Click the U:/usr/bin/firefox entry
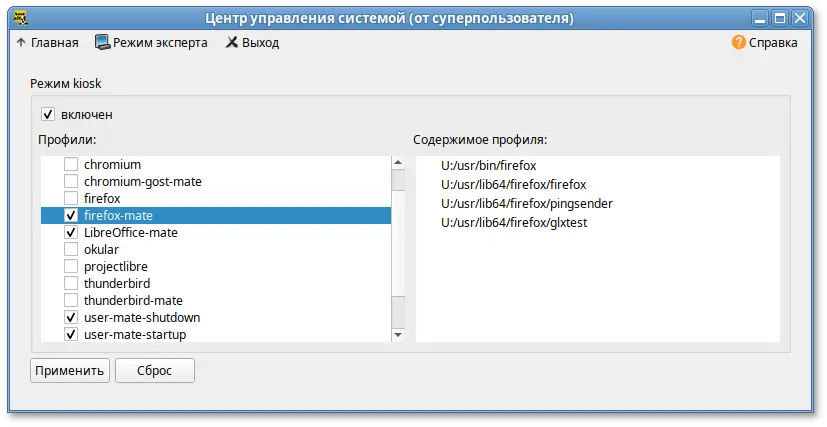The image size is (827, 427). pyautogui.click(x=488, y=166)
